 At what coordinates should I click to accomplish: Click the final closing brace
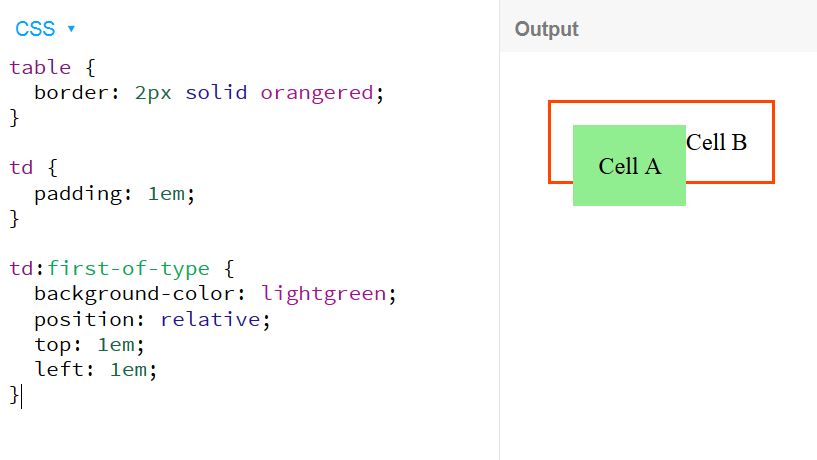(x=14, y=395)
